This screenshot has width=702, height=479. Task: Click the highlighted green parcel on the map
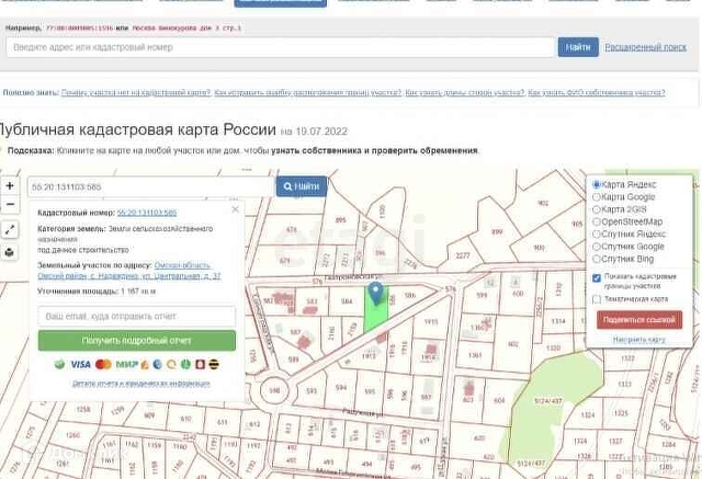click(376, 316)
